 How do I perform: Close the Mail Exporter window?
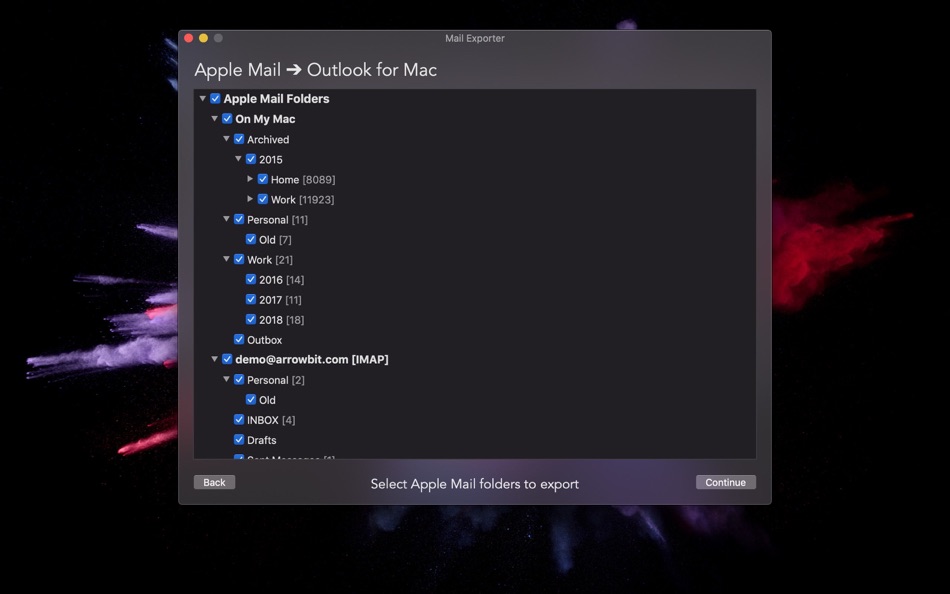coord(188,38)
